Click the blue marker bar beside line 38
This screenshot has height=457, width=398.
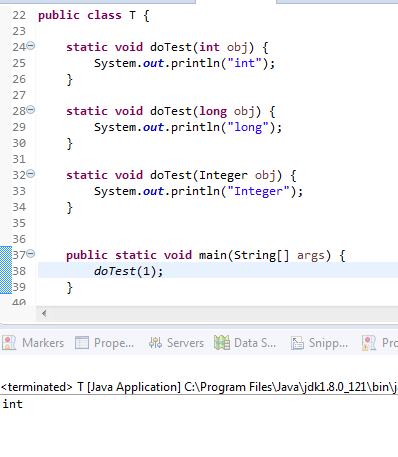pyautogui.click(x=6, y=270)
